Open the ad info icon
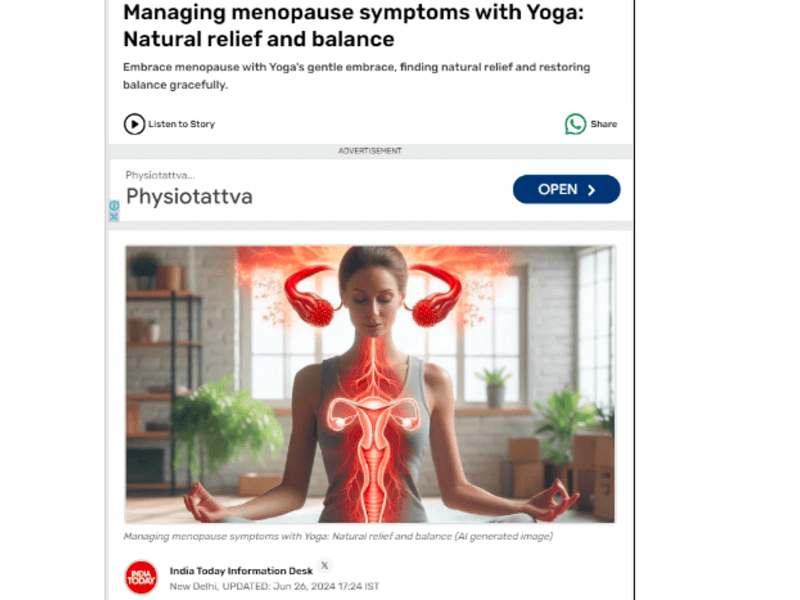The width and height of the screenshot is (800, 600). (x=114, y=206)
